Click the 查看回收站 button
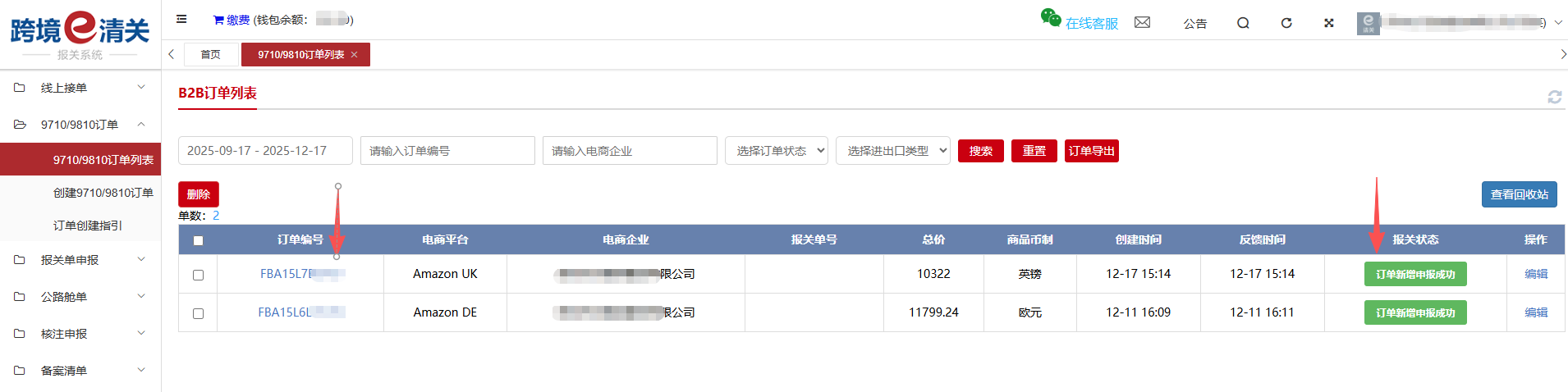1568x392 pixels. [x=1519, y=194]
